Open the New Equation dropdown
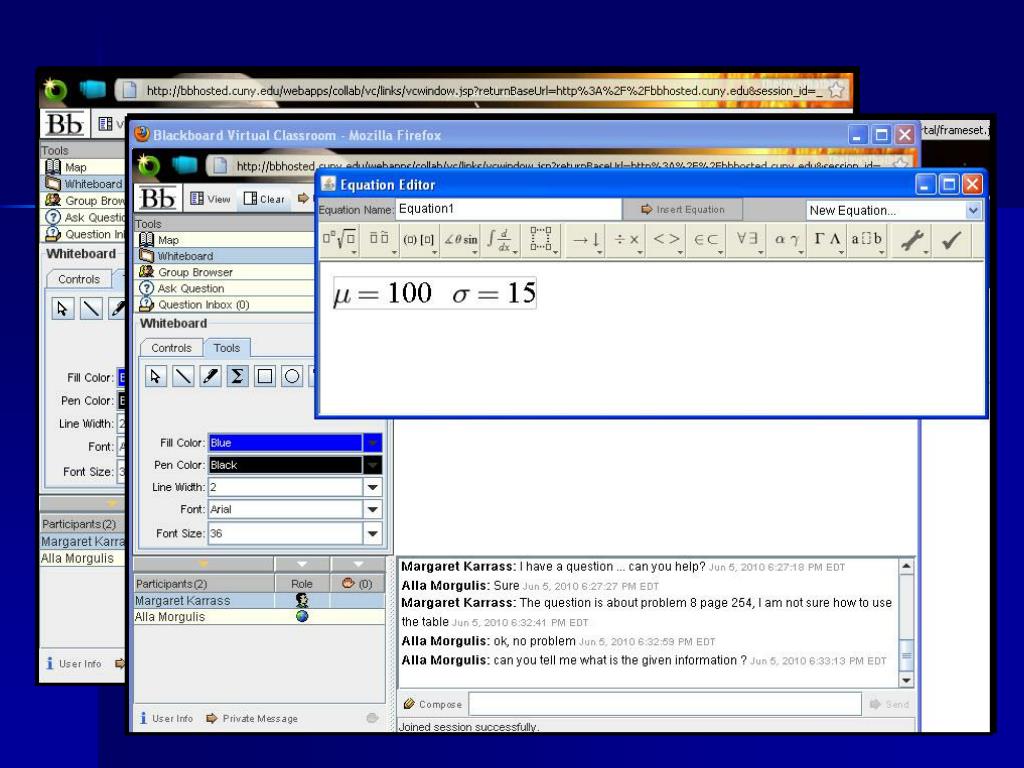The image size is (1024, 768). pos(972,210)
